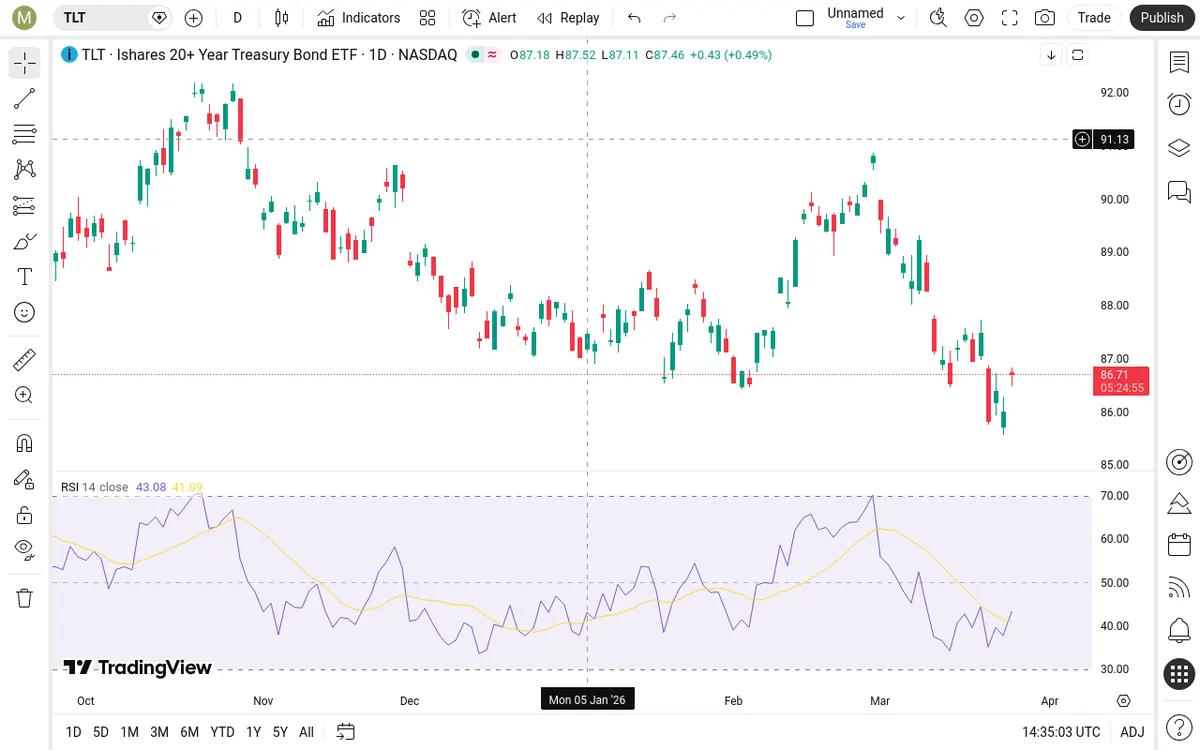Select the 1M time range

[130, 732]
